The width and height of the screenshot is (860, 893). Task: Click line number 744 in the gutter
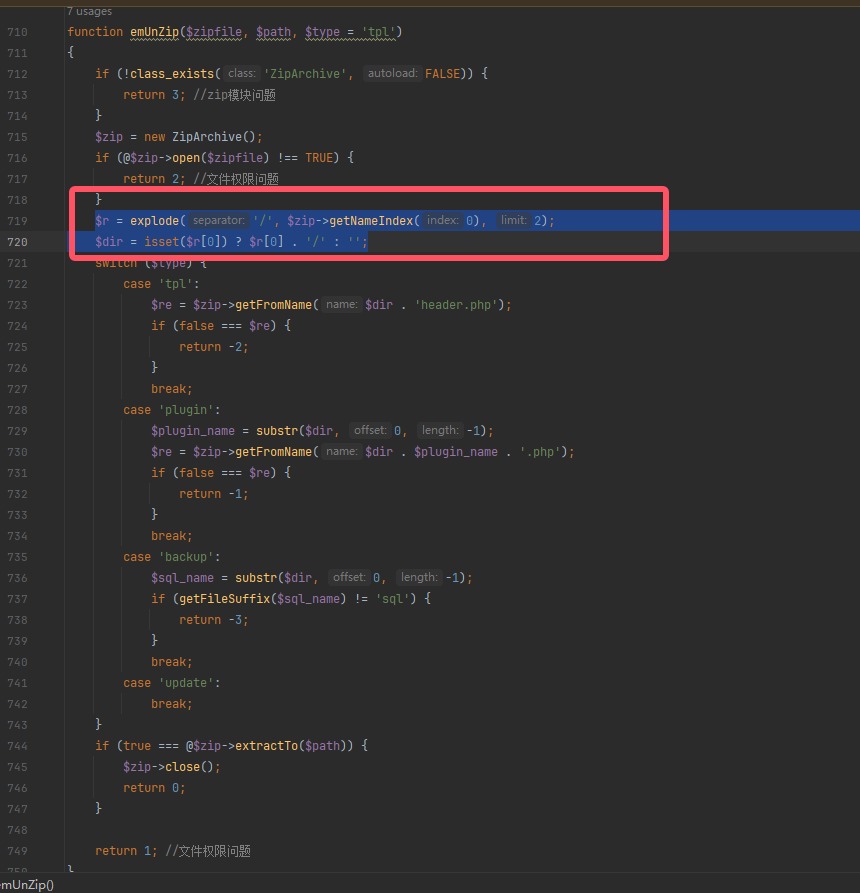17,746
